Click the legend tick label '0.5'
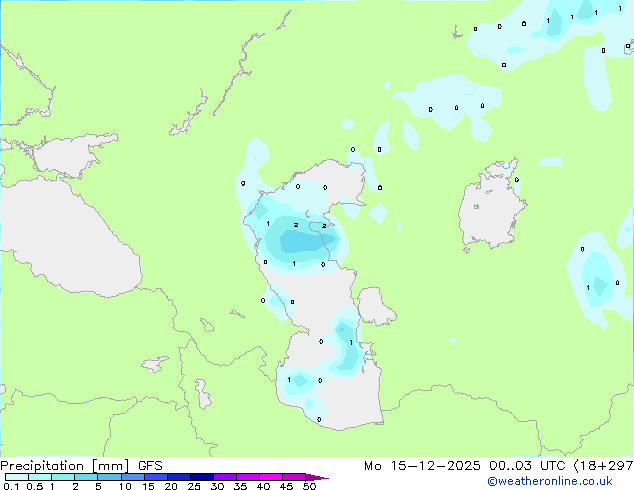 (34, 486)
